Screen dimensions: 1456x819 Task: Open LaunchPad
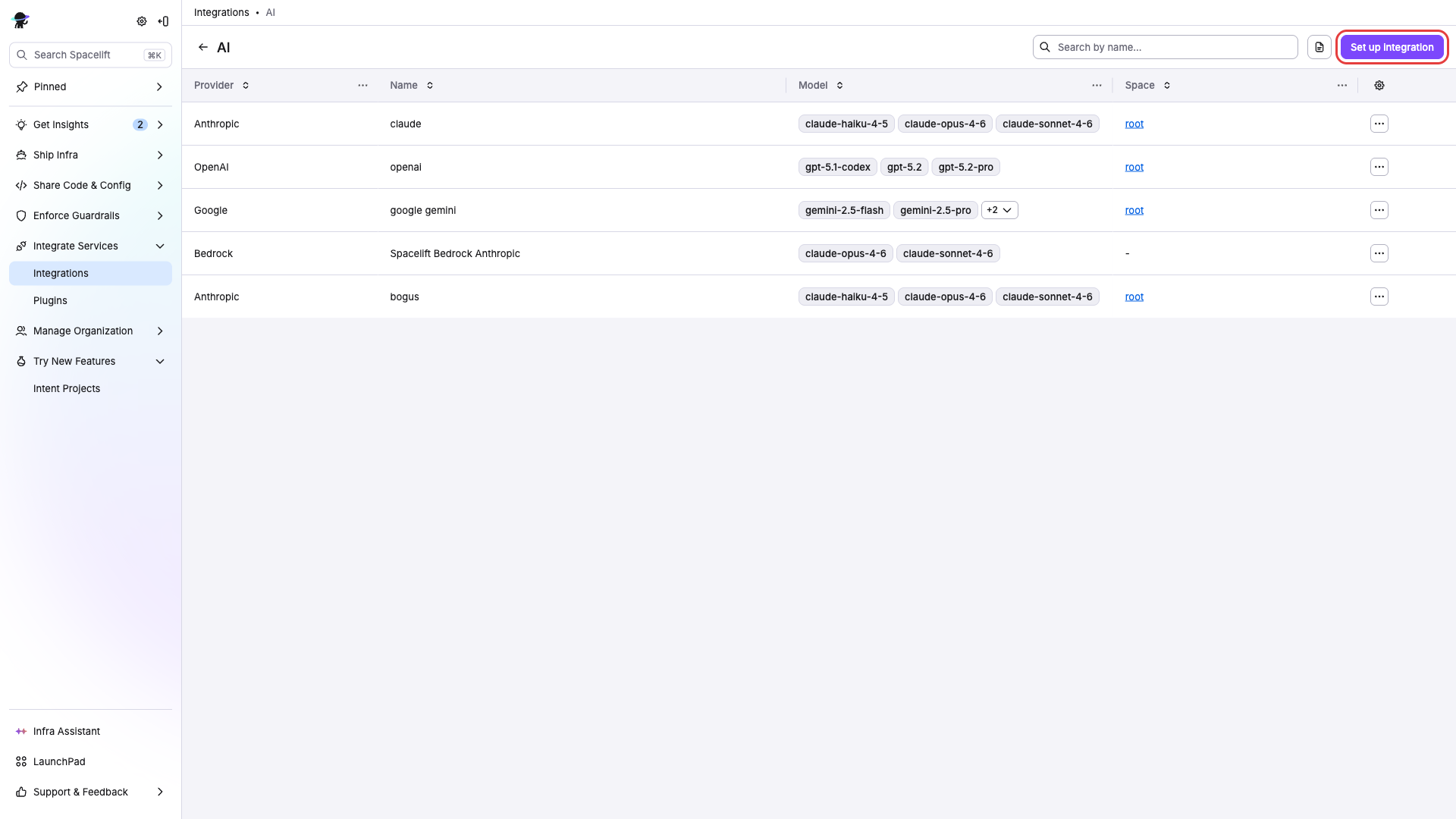tap(58, 761)
